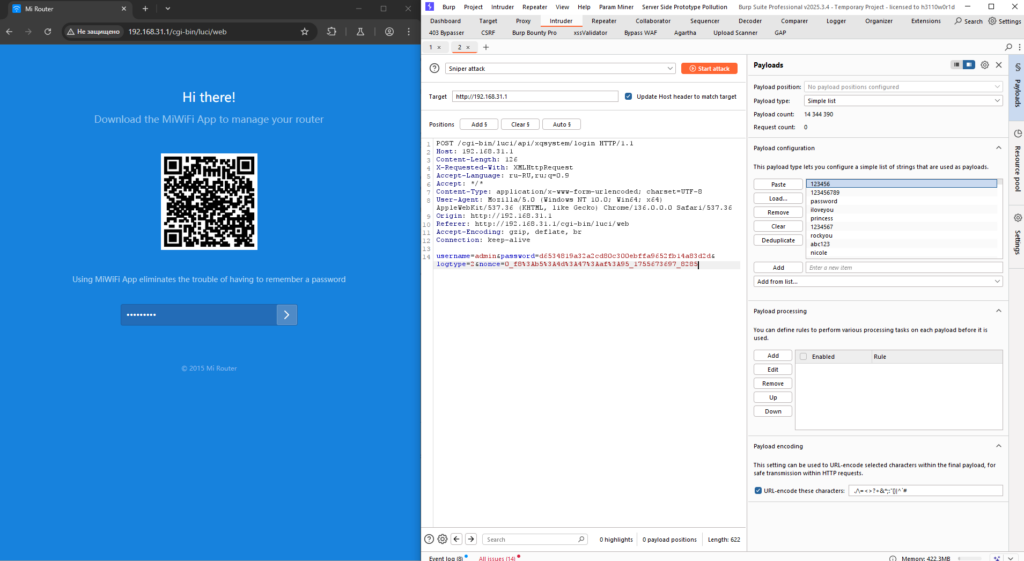The height and width of the screenshot is (561, 1024).
Task: Toggle URL-encode these characters checkbox
Action: [x=758, y=490]
